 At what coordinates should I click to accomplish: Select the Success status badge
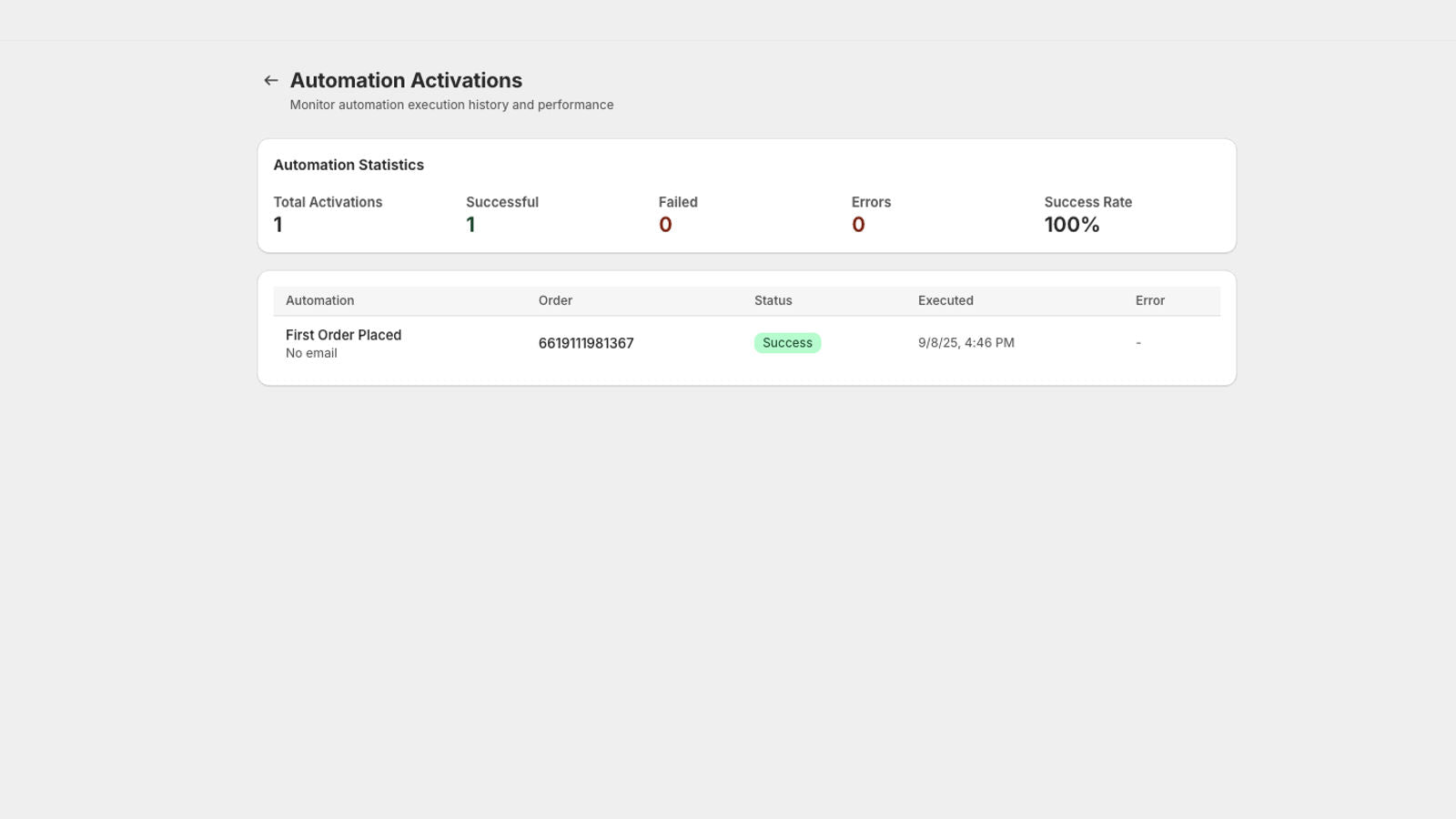pos(786,342)
